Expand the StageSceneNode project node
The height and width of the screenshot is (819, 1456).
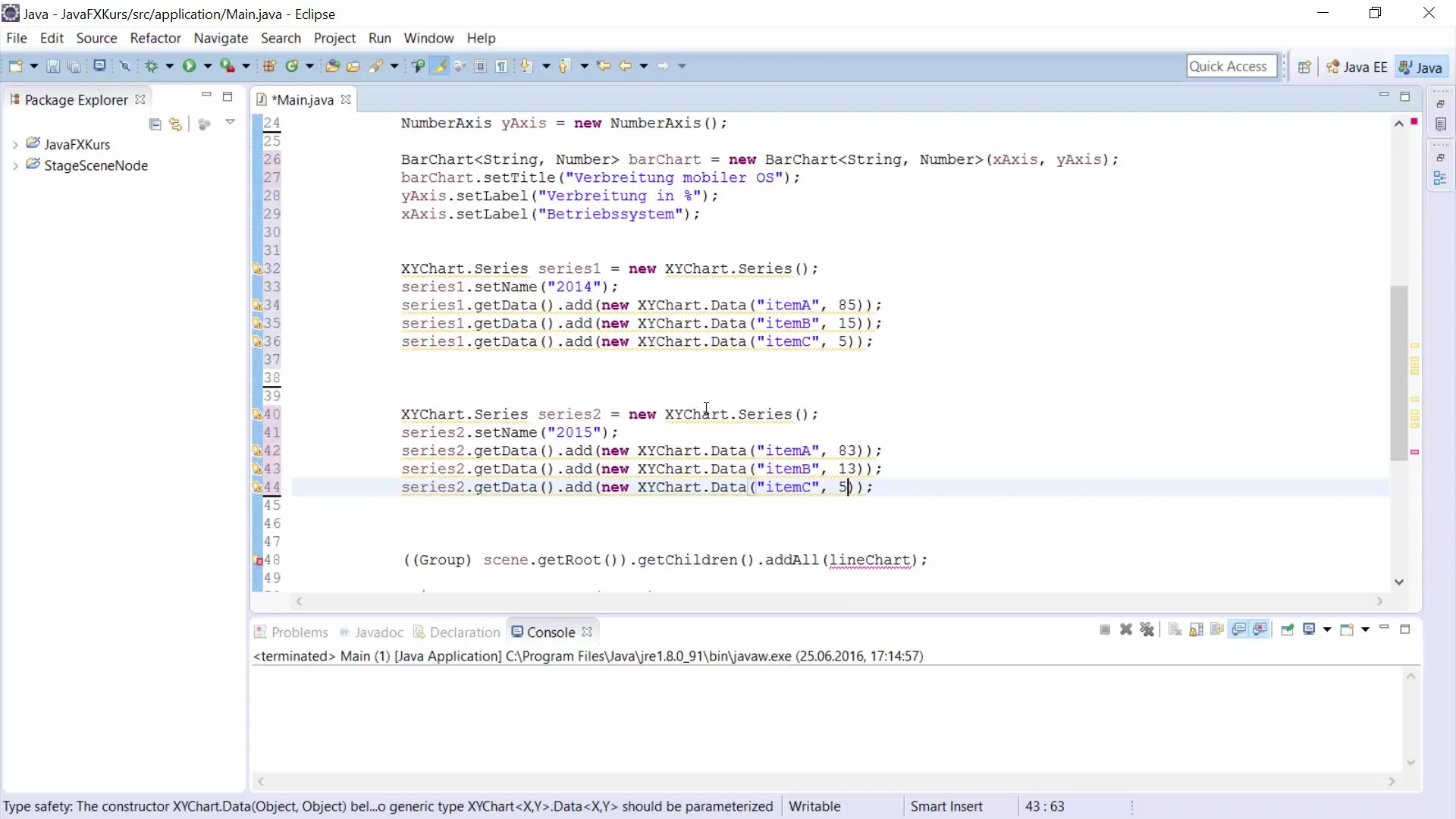[x=15, y=165]
